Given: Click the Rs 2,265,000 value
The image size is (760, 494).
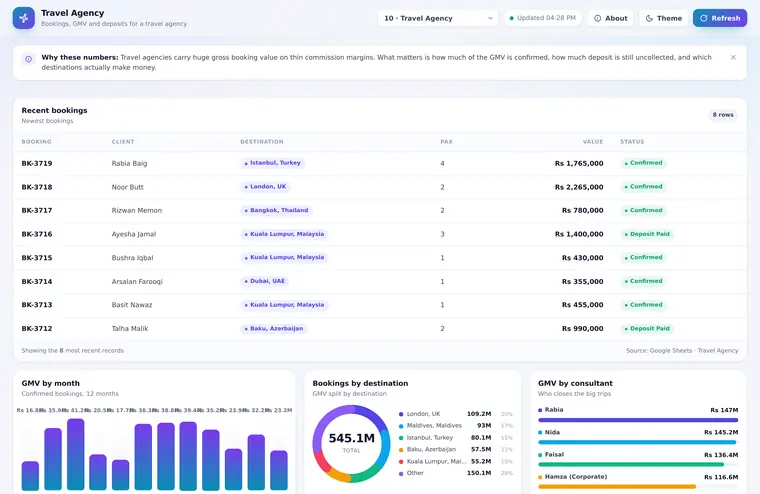Looking at the screenshot, I should pos(579,187).
